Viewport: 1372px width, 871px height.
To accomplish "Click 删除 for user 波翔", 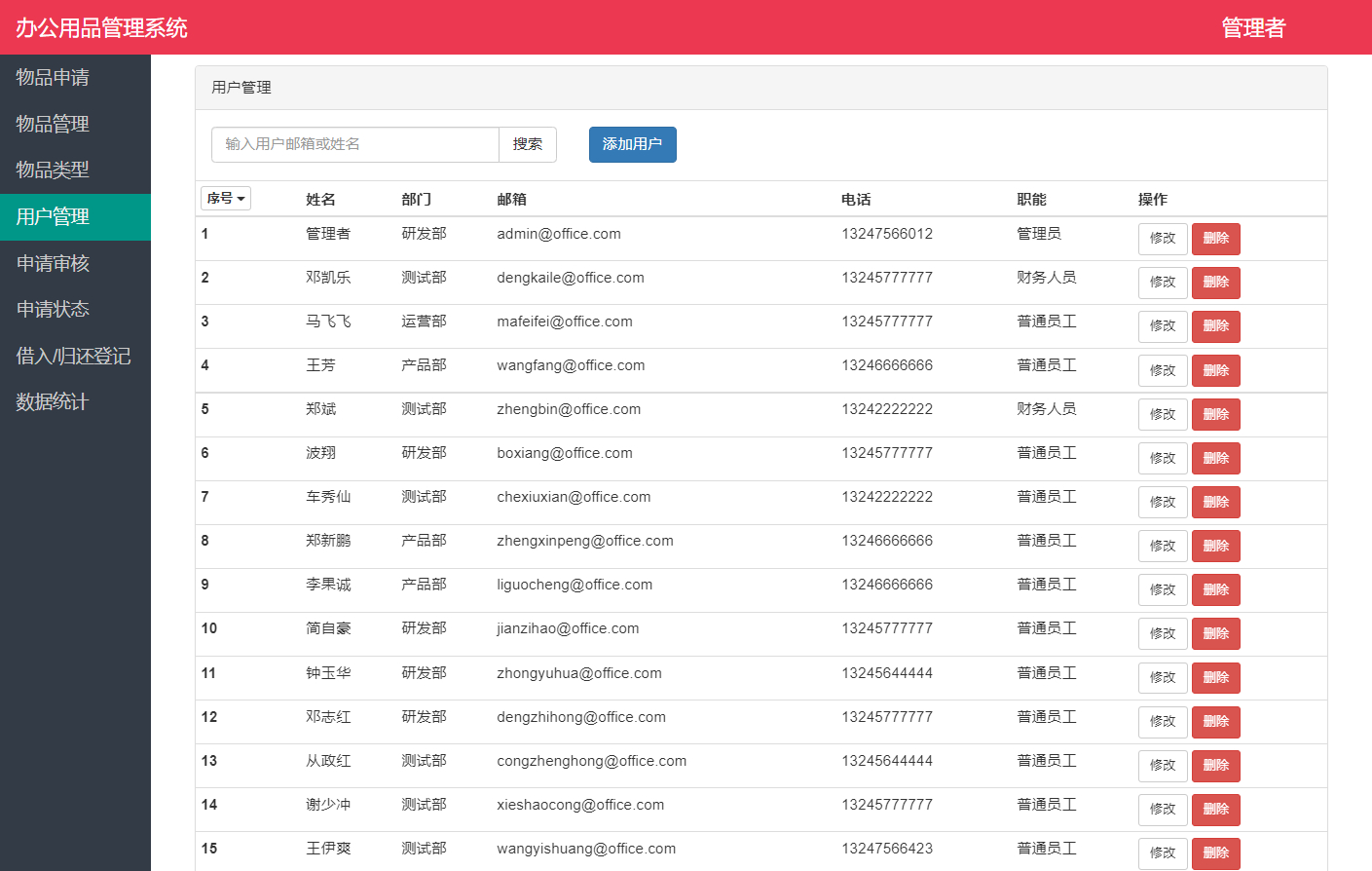I will pos(1215,458).
